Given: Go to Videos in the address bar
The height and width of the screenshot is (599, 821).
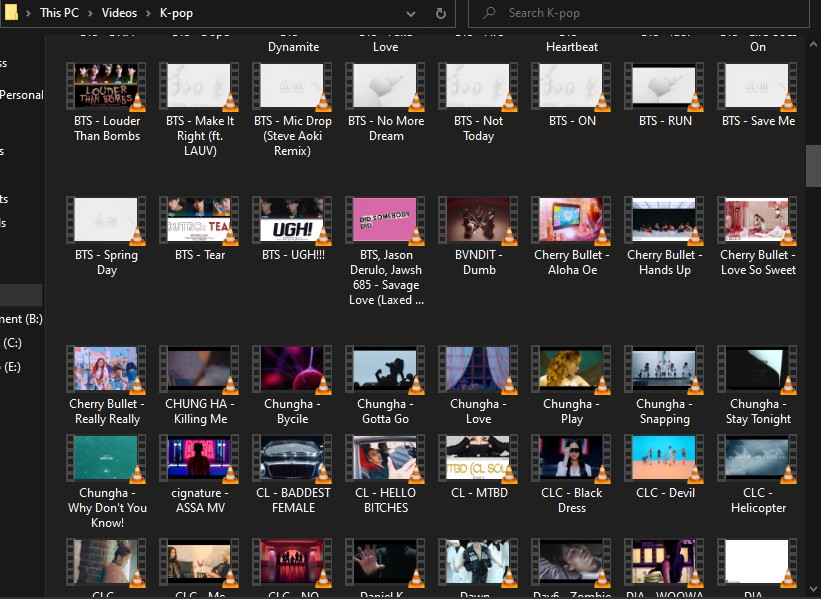Looking at the screenshot, I should coord(119,13).
